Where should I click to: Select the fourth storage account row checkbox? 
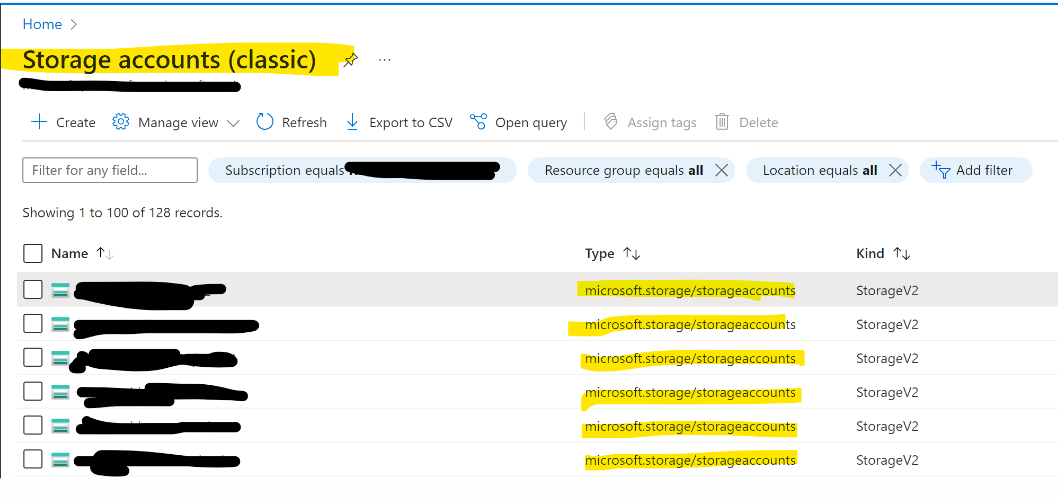(x=33, y=391)
